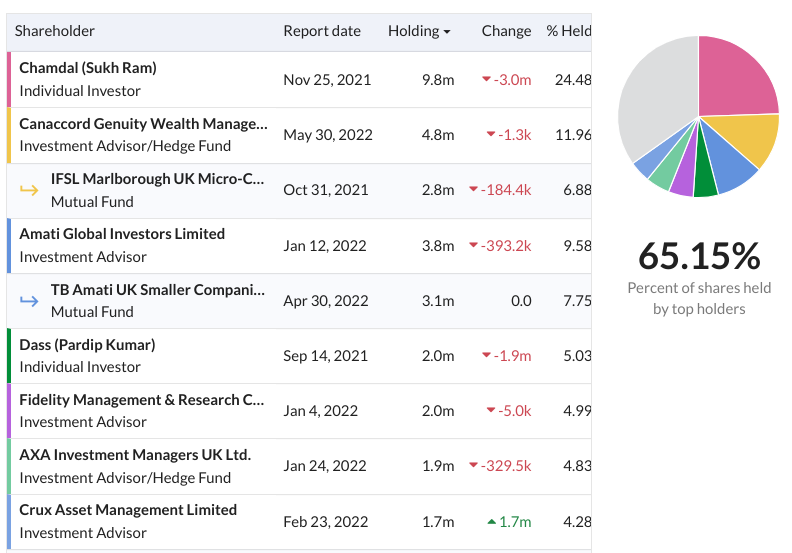Click the red down arrow next to -1.9m

pos(486,355)
